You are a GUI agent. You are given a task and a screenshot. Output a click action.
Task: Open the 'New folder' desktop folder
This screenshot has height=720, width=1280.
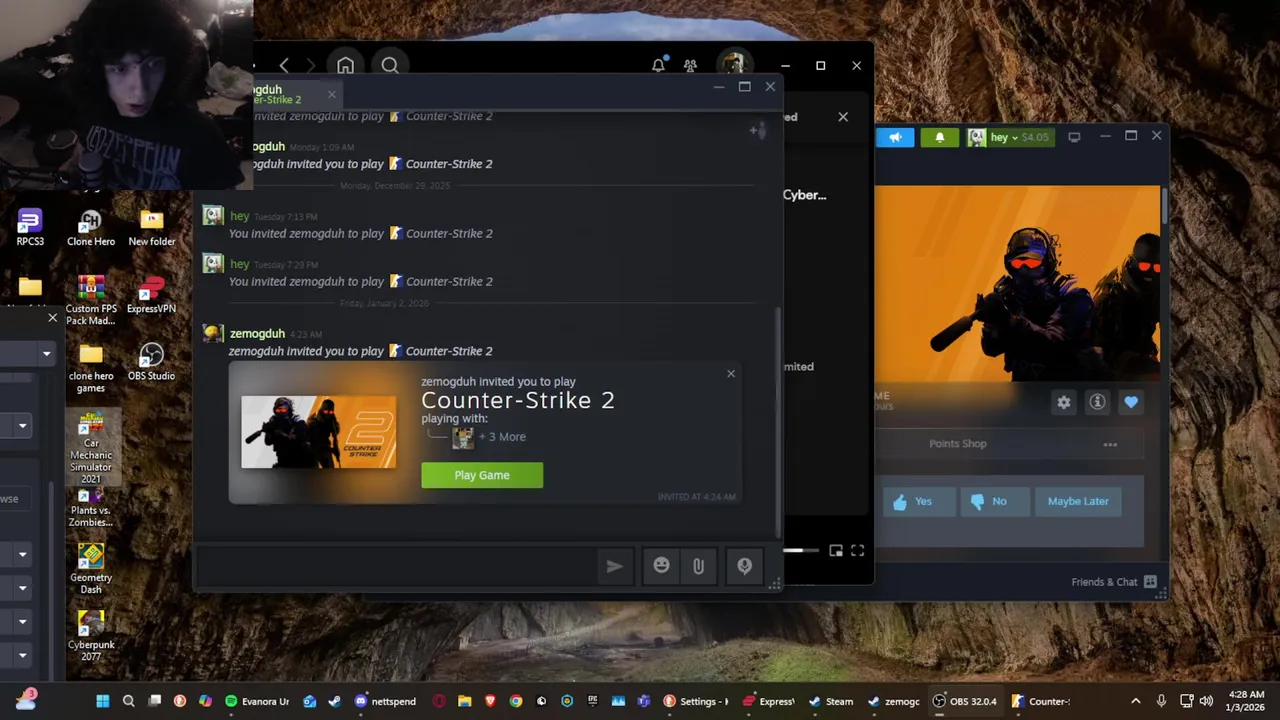[151, 227]
